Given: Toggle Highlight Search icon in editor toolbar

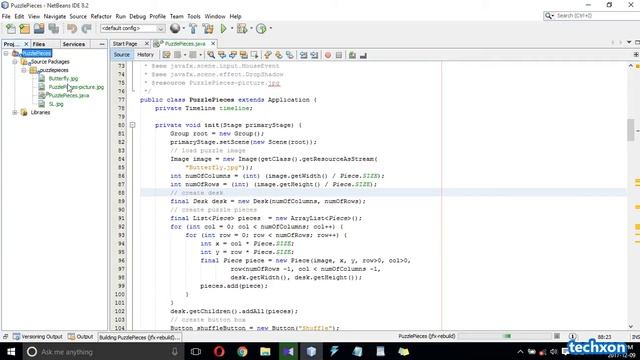Looking at the screenshot, I should click(x=244, y=55).
